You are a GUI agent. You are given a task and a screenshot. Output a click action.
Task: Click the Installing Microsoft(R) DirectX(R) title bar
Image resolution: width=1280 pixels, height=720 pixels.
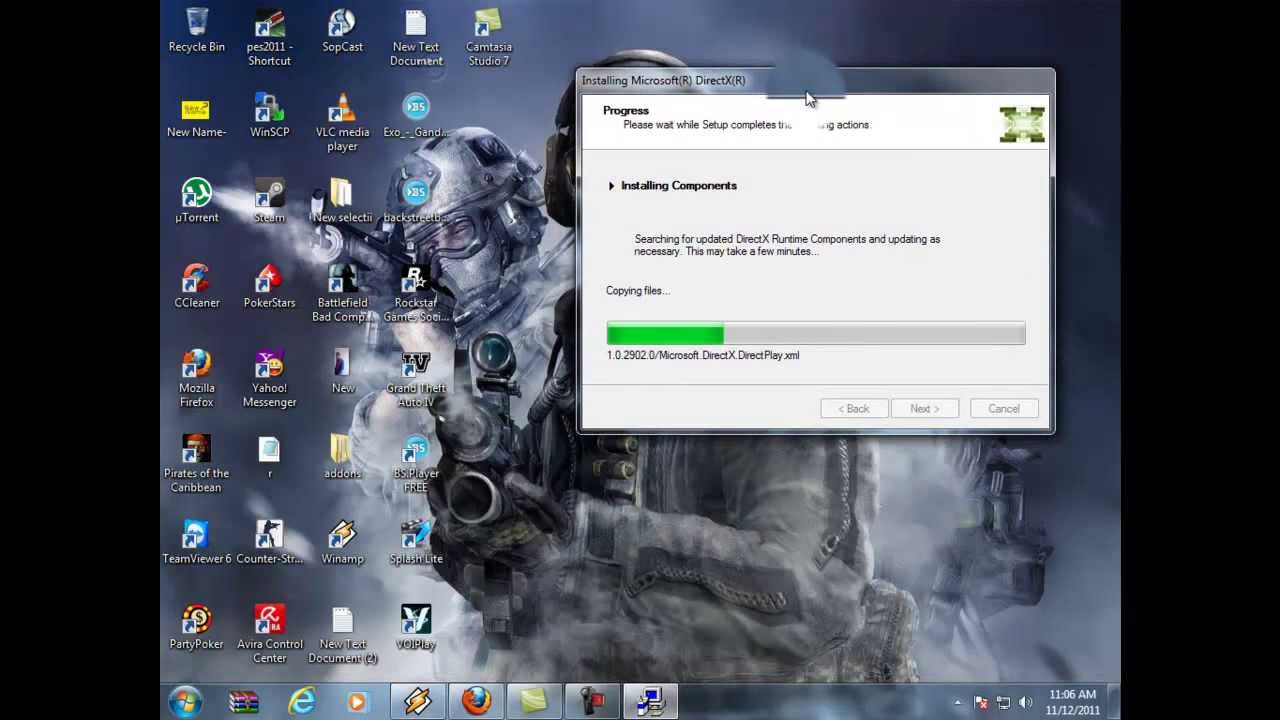point(815,80)
